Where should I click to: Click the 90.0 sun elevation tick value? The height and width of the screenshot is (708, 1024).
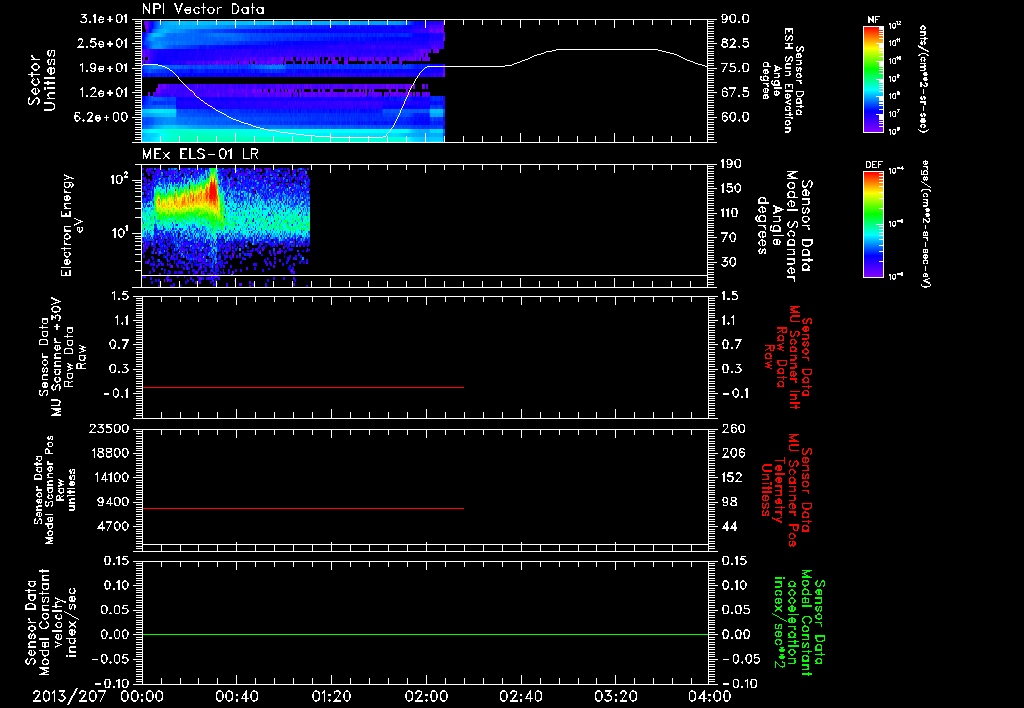[x=735, y=19]
